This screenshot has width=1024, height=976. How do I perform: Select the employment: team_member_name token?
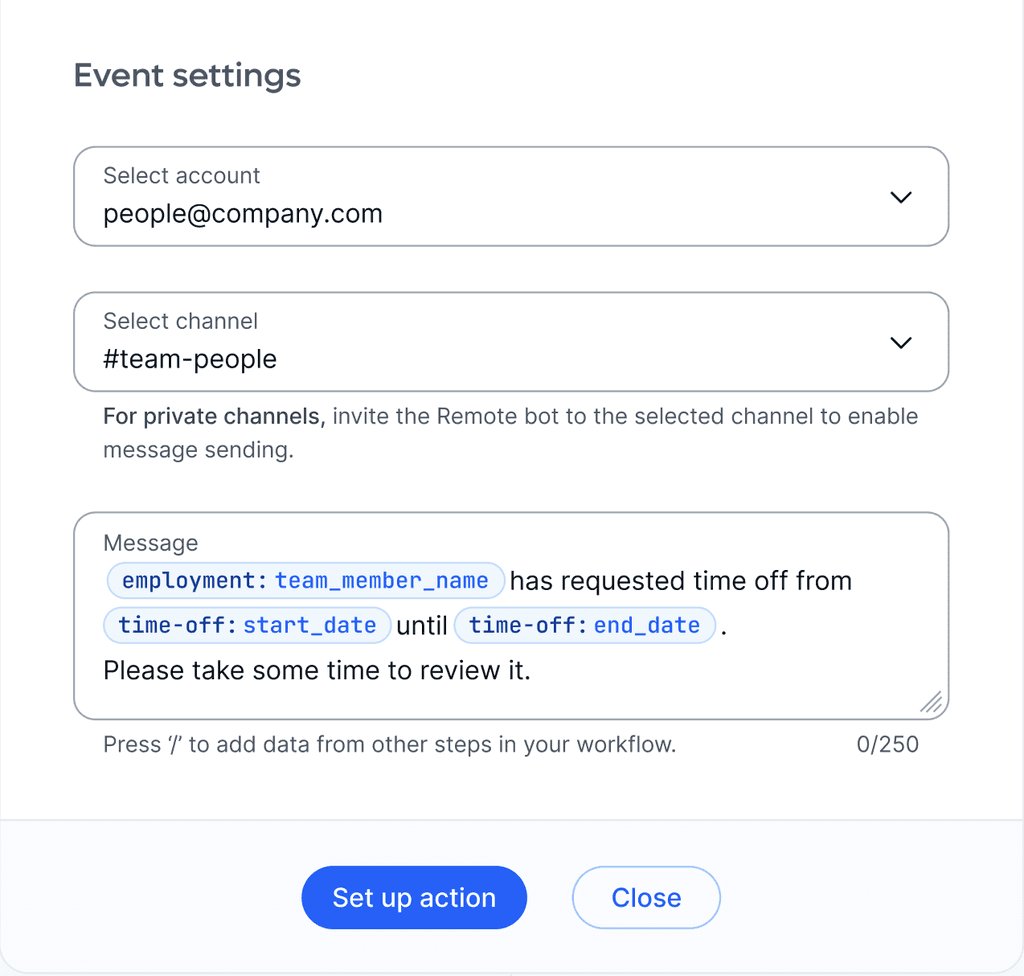click(305, 581)
